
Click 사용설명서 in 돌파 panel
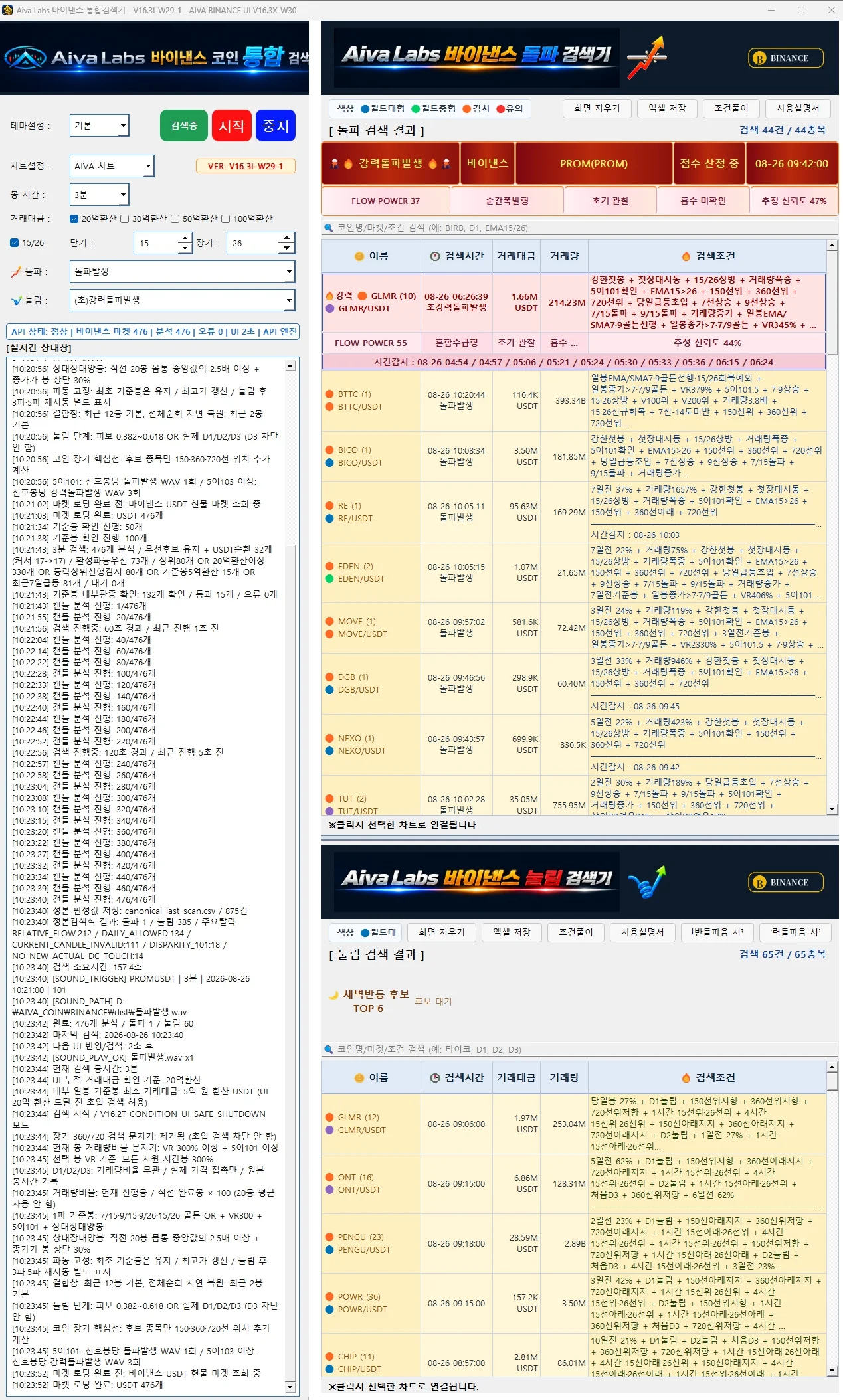[798, 108]
